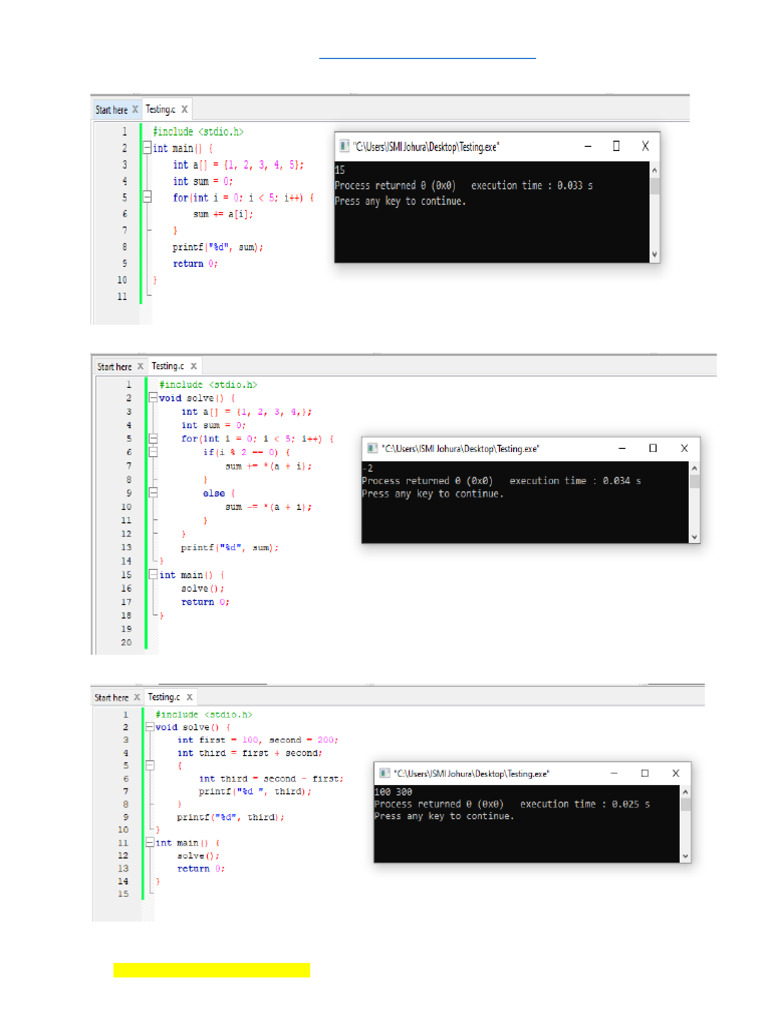Click the console output text '100 300'

(x=393, y=792)
